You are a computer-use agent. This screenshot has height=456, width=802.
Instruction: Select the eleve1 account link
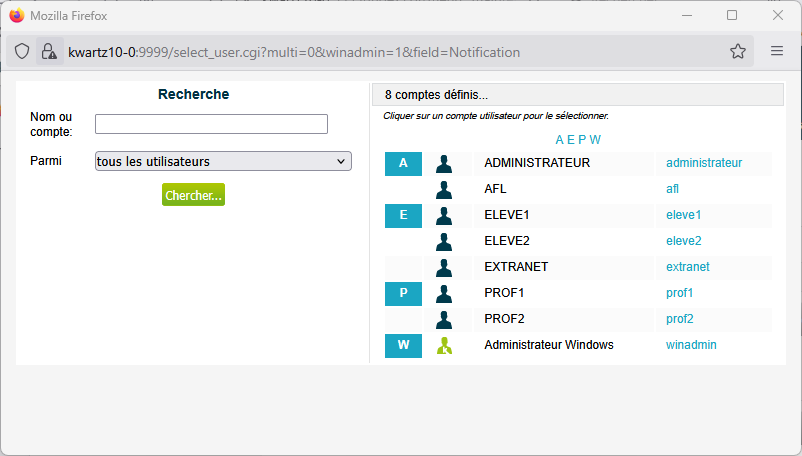pyautogui.click(x=683, y=215)
